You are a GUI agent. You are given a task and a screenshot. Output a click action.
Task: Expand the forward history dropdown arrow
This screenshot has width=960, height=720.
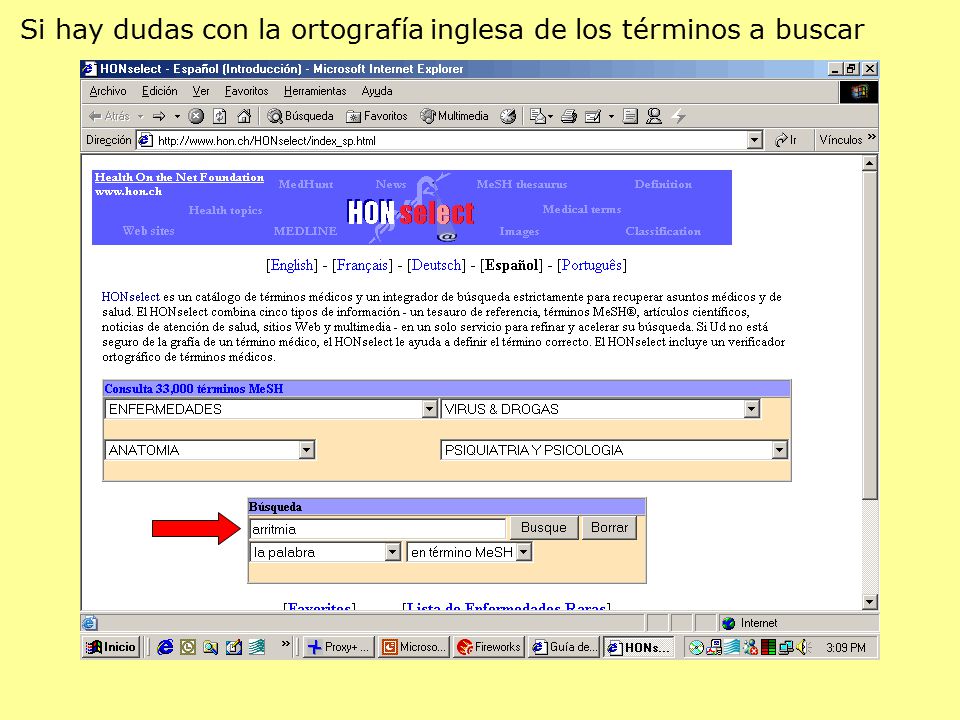click(177, 116)
